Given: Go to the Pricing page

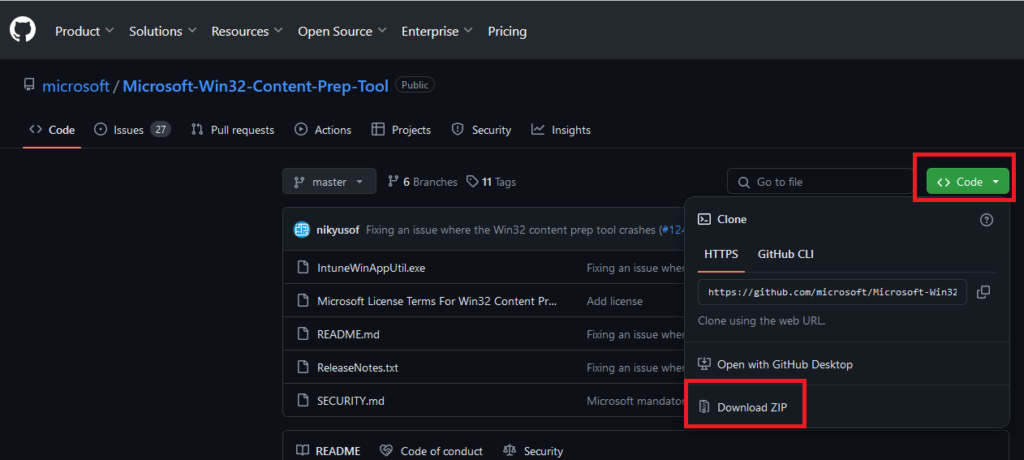Looking at the screenshot, I should point(507,31).
